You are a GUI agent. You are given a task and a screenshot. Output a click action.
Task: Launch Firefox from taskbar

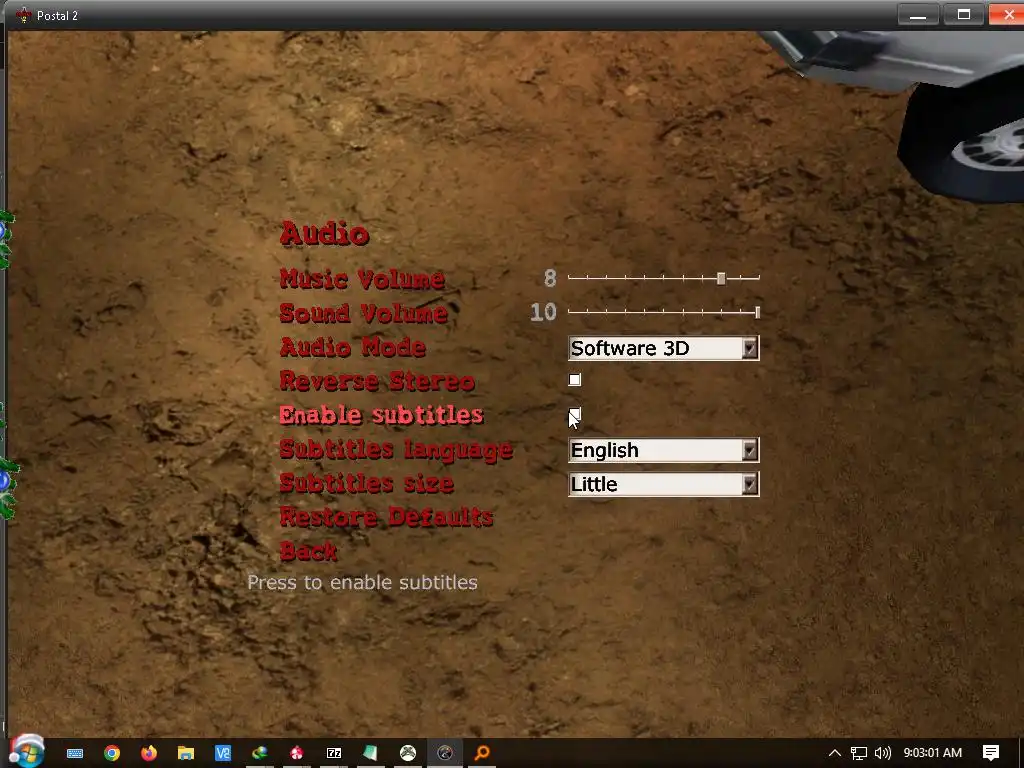coord(149,753)
